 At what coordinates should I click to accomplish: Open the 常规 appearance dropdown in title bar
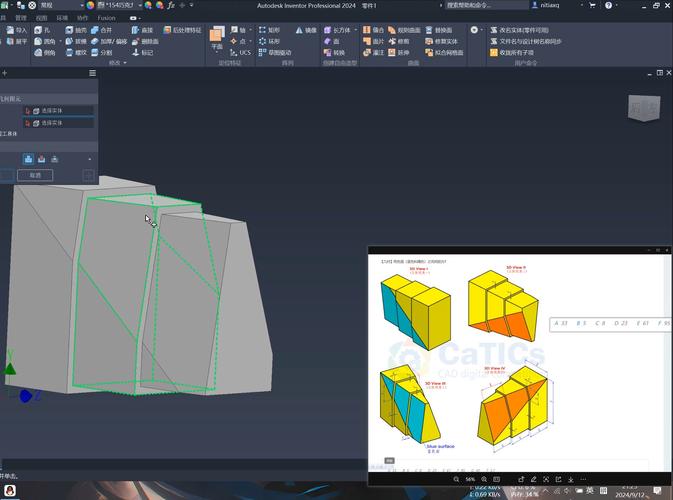(x=58, y=5)
